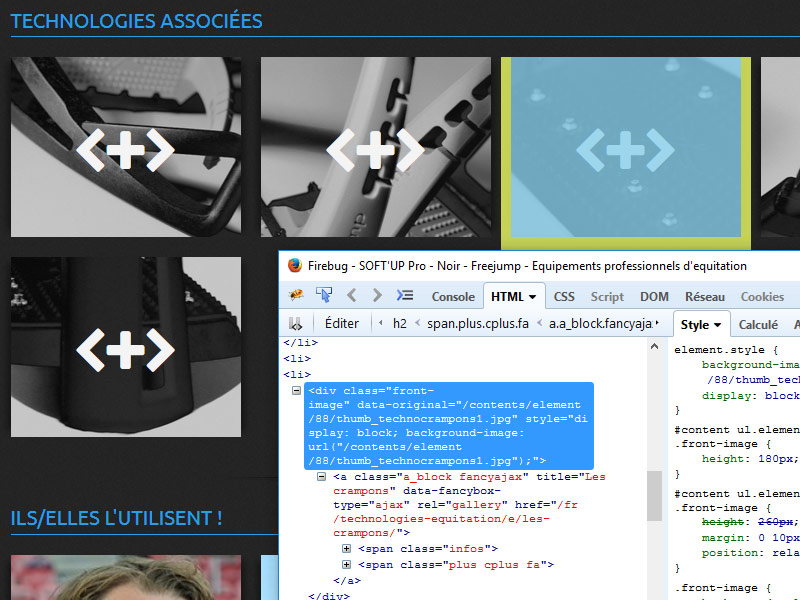800x600 pixels.
Task: Select a.a_block.fancyajax breadcrumb
Action: point(601,323)
